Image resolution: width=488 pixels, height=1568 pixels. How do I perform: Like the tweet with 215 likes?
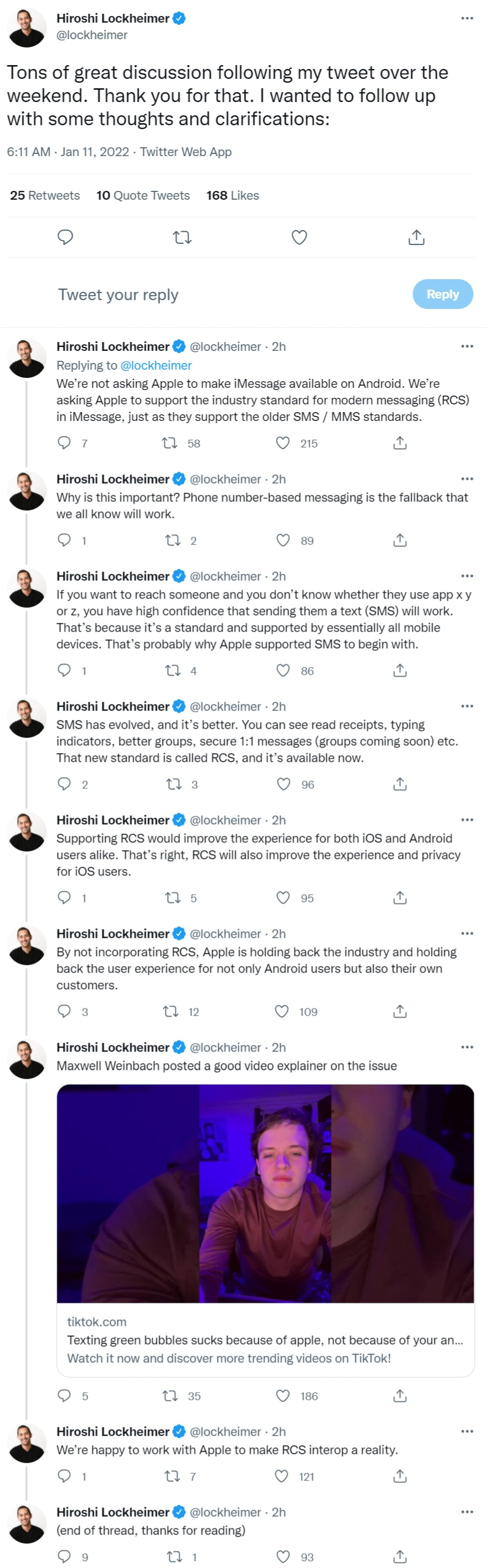(283, 443)
